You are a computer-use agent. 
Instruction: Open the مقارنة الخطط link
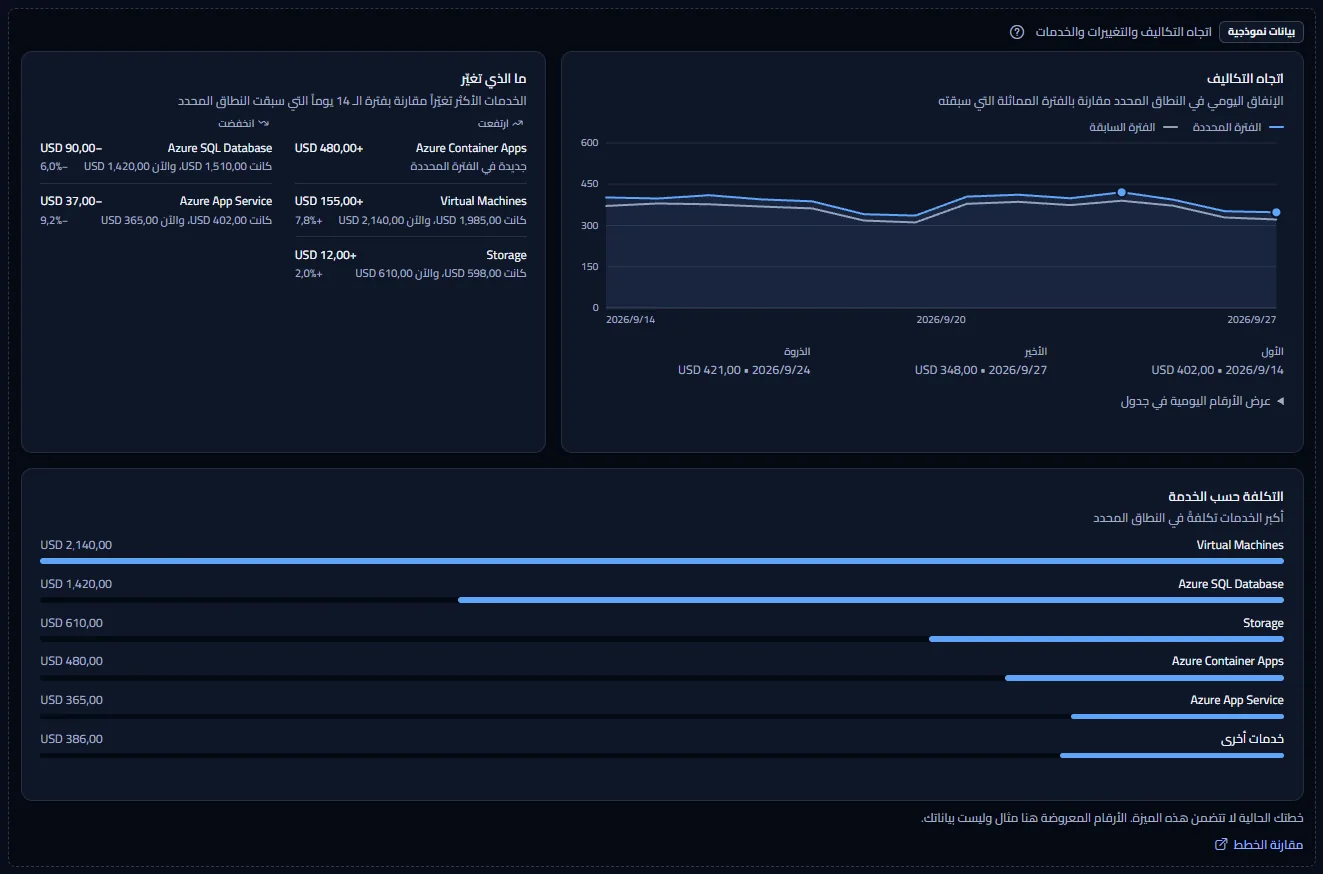coord(1258,845)
